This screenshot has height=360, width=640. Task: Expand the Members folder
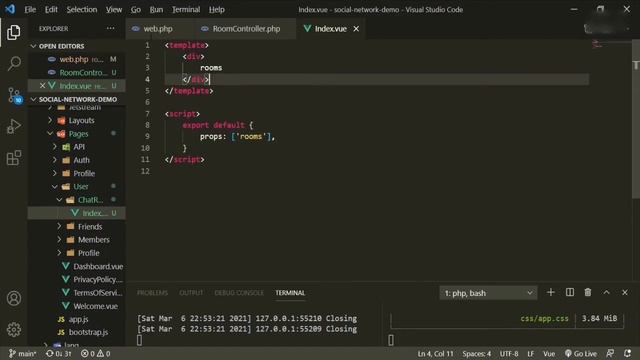[76, 240]
